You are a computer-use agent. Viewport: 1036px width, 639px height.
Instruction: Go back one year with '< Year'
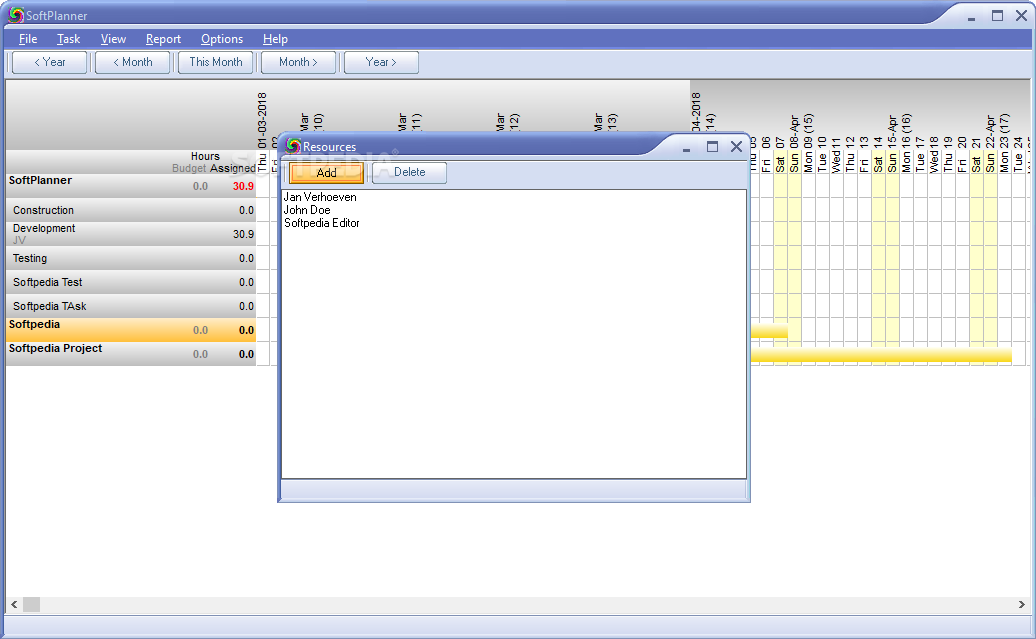pos(50,62)
